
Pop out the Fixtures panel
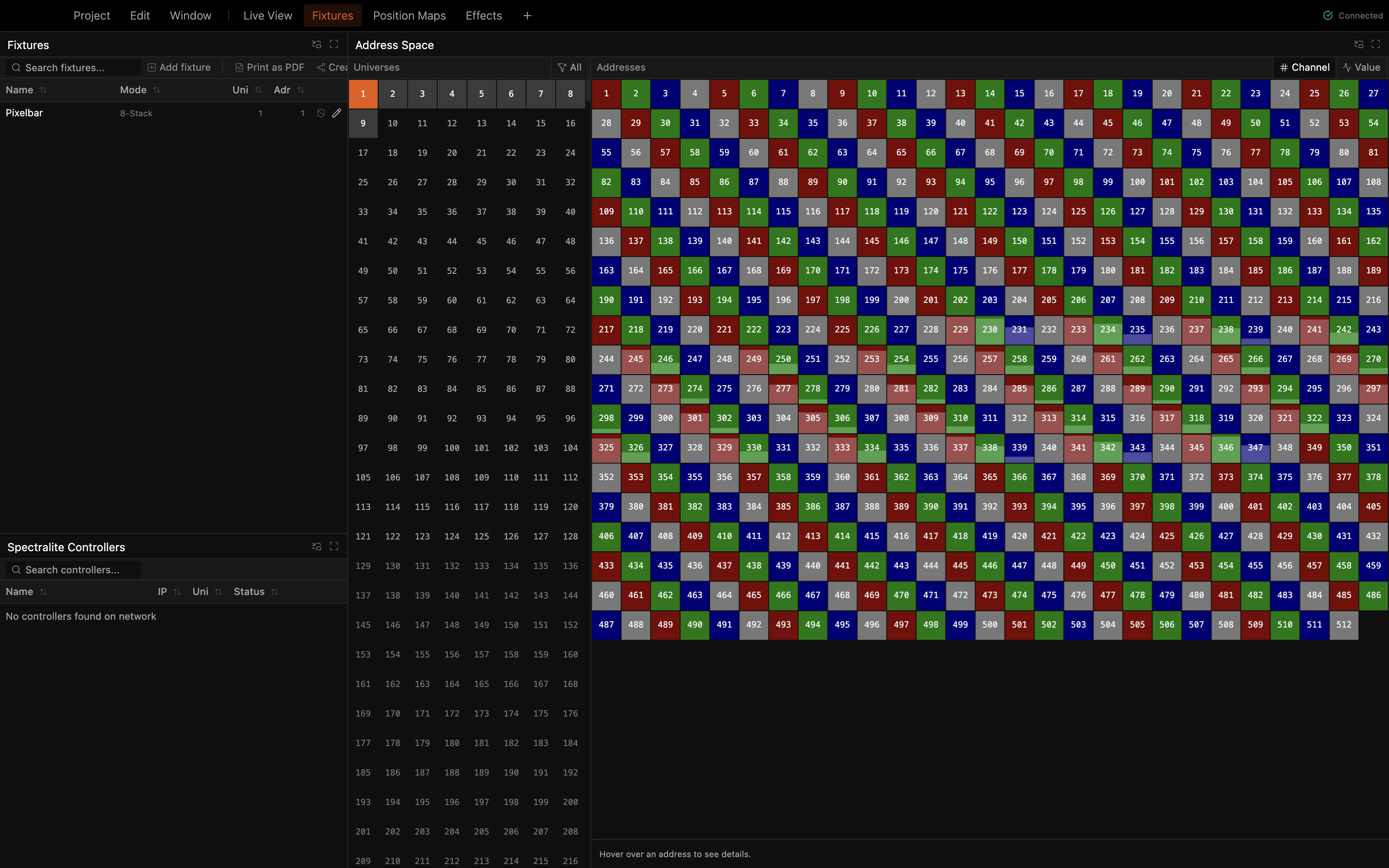[316, 44]
